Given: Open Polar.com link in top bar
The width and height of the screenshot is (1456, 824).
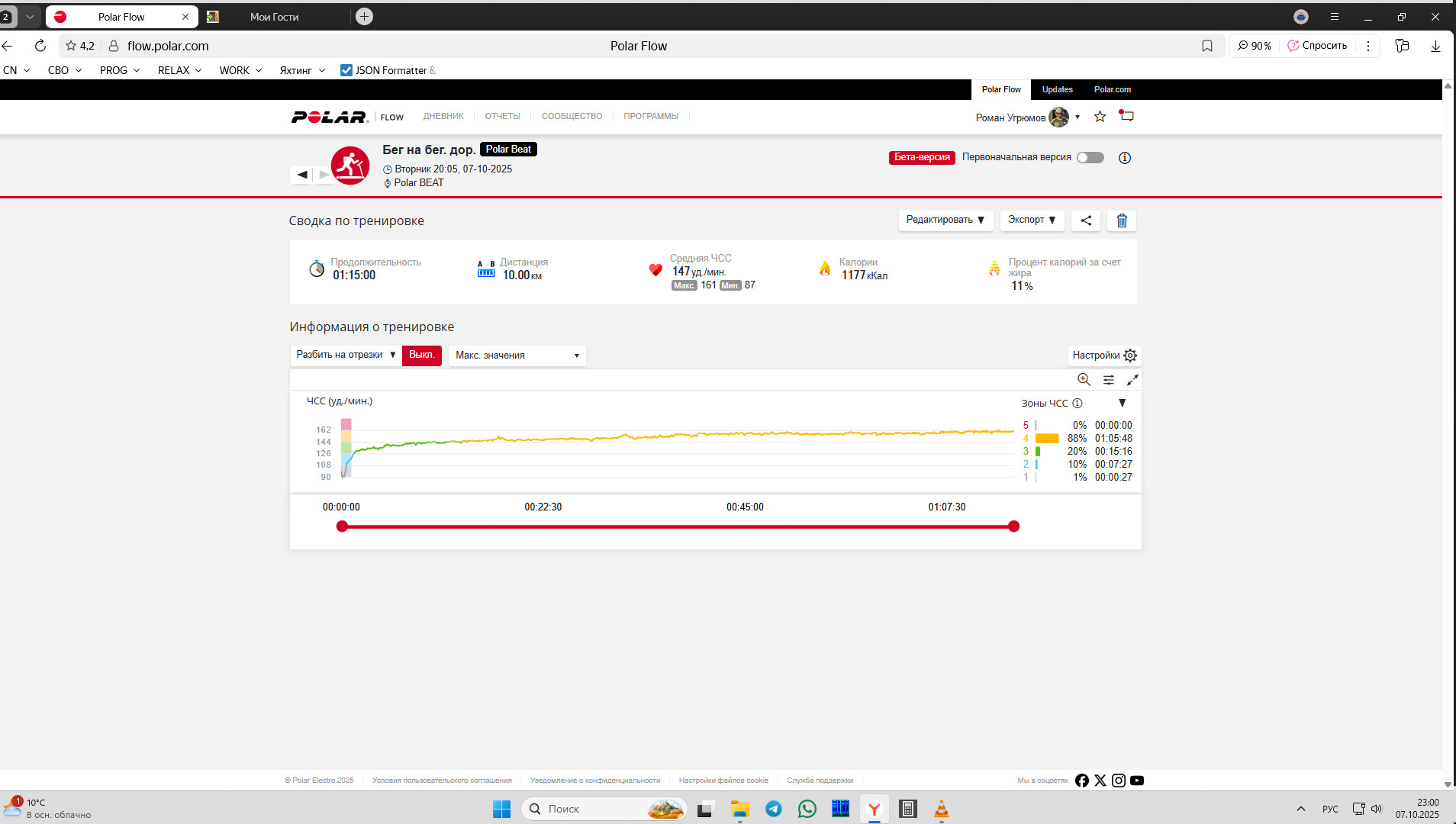Looking at the screenshot, I should [1113, 90].
